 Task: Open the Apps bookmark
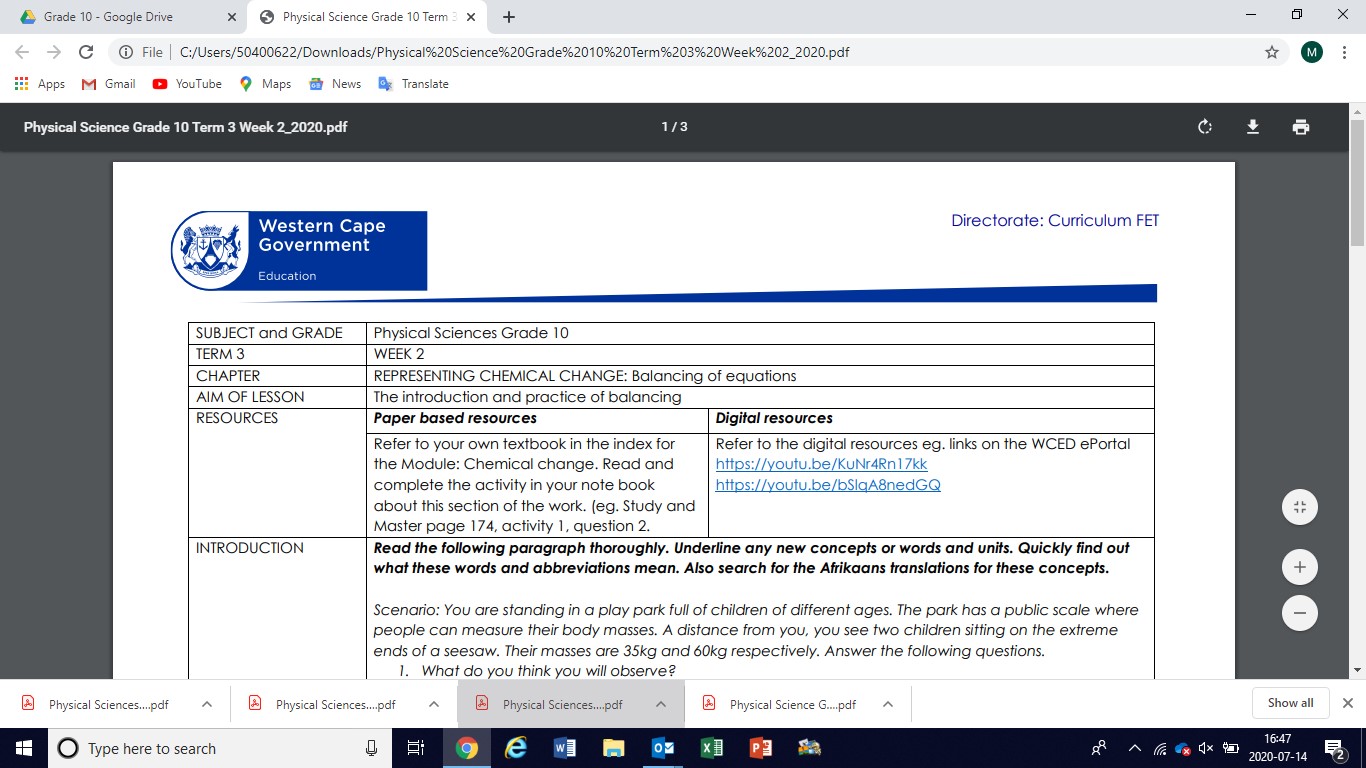pos(41,84)
